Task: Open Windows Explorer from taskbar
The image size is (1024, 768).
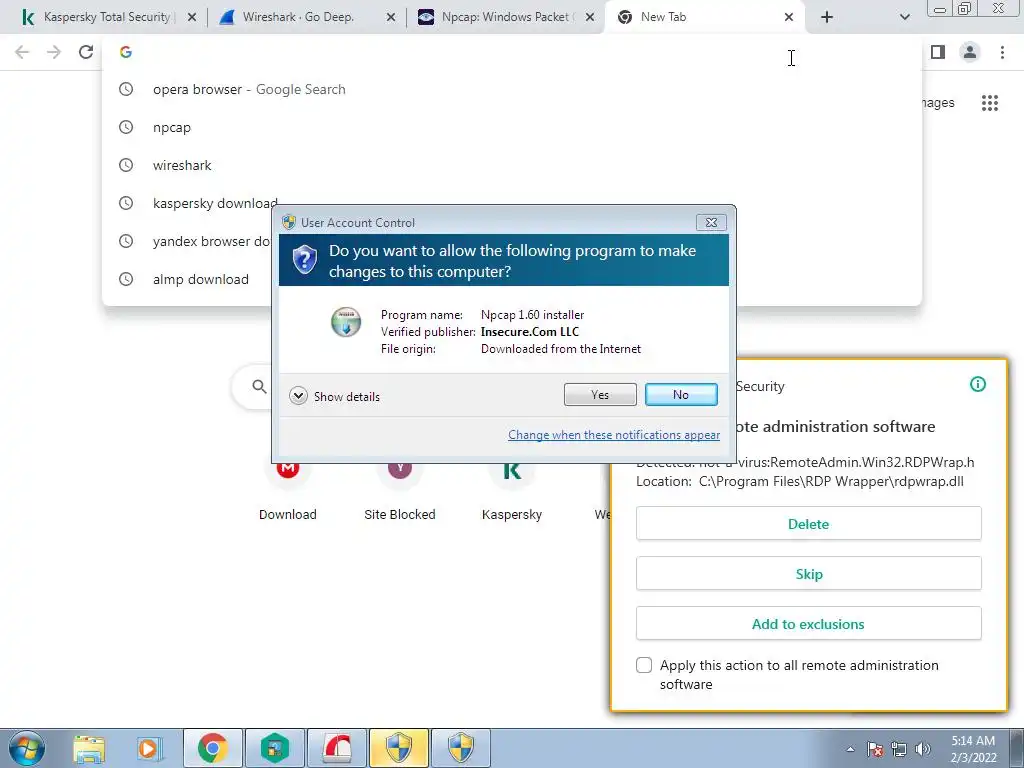Action: point(89,748)
